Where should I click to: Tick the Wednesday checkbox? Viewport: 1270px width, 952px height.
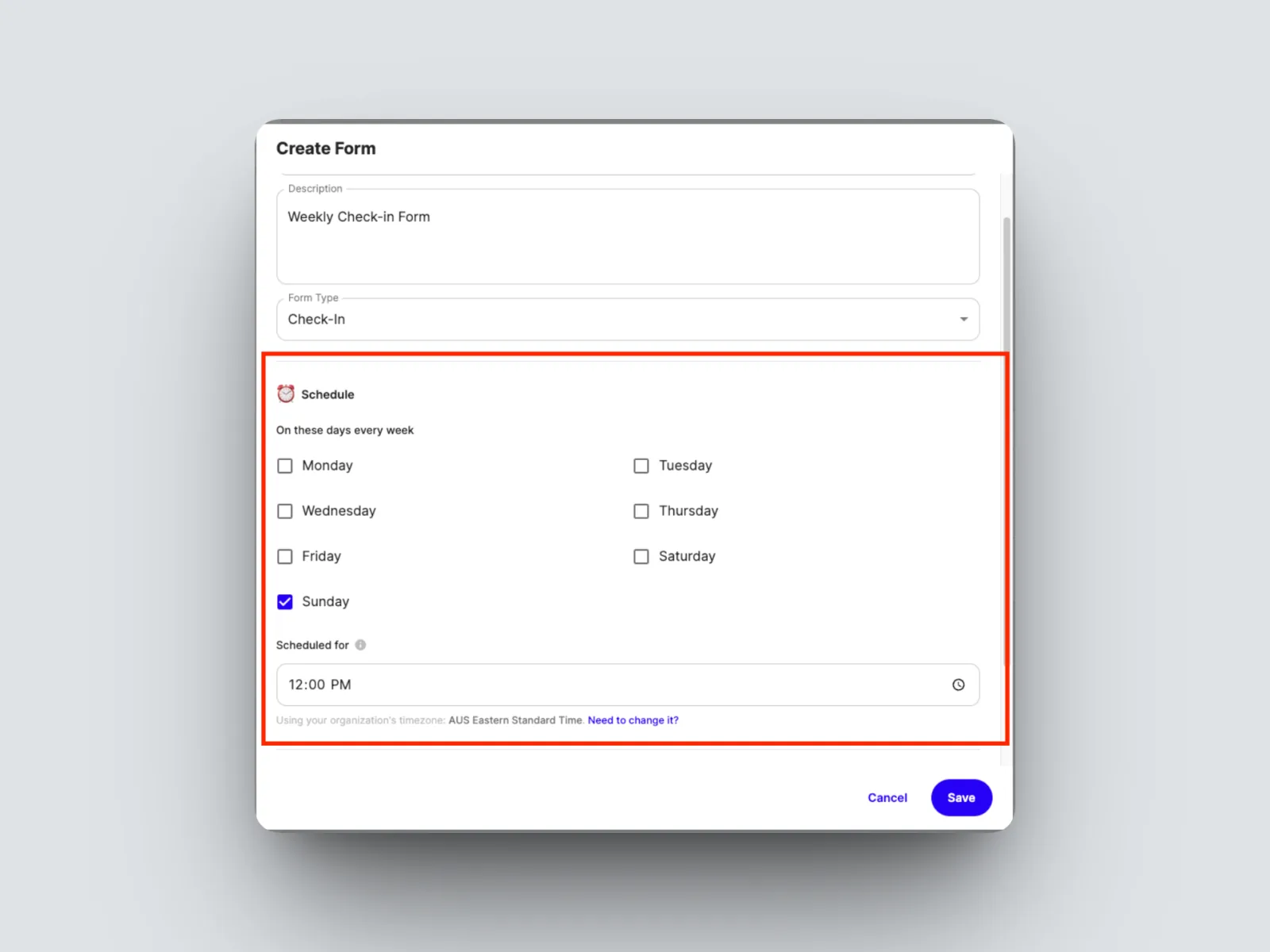click(x=285, y=511)
